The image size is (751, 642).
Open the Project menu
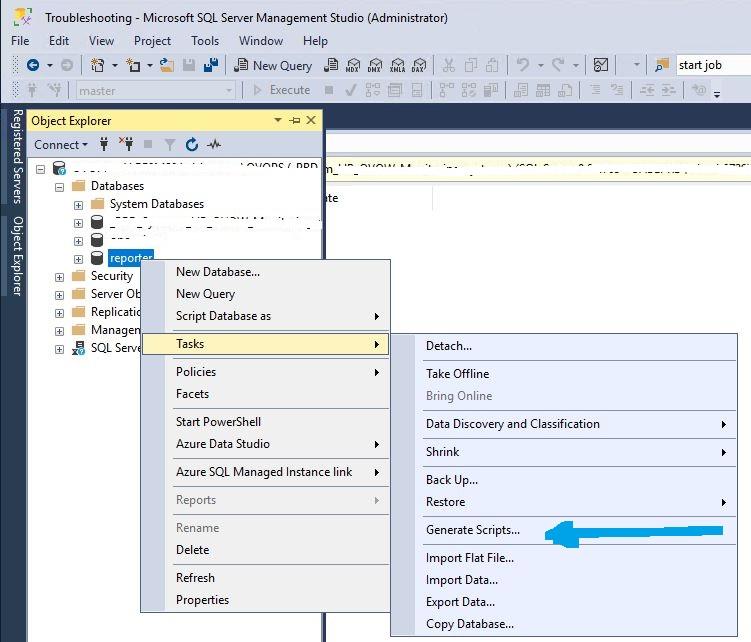[152, 41]
